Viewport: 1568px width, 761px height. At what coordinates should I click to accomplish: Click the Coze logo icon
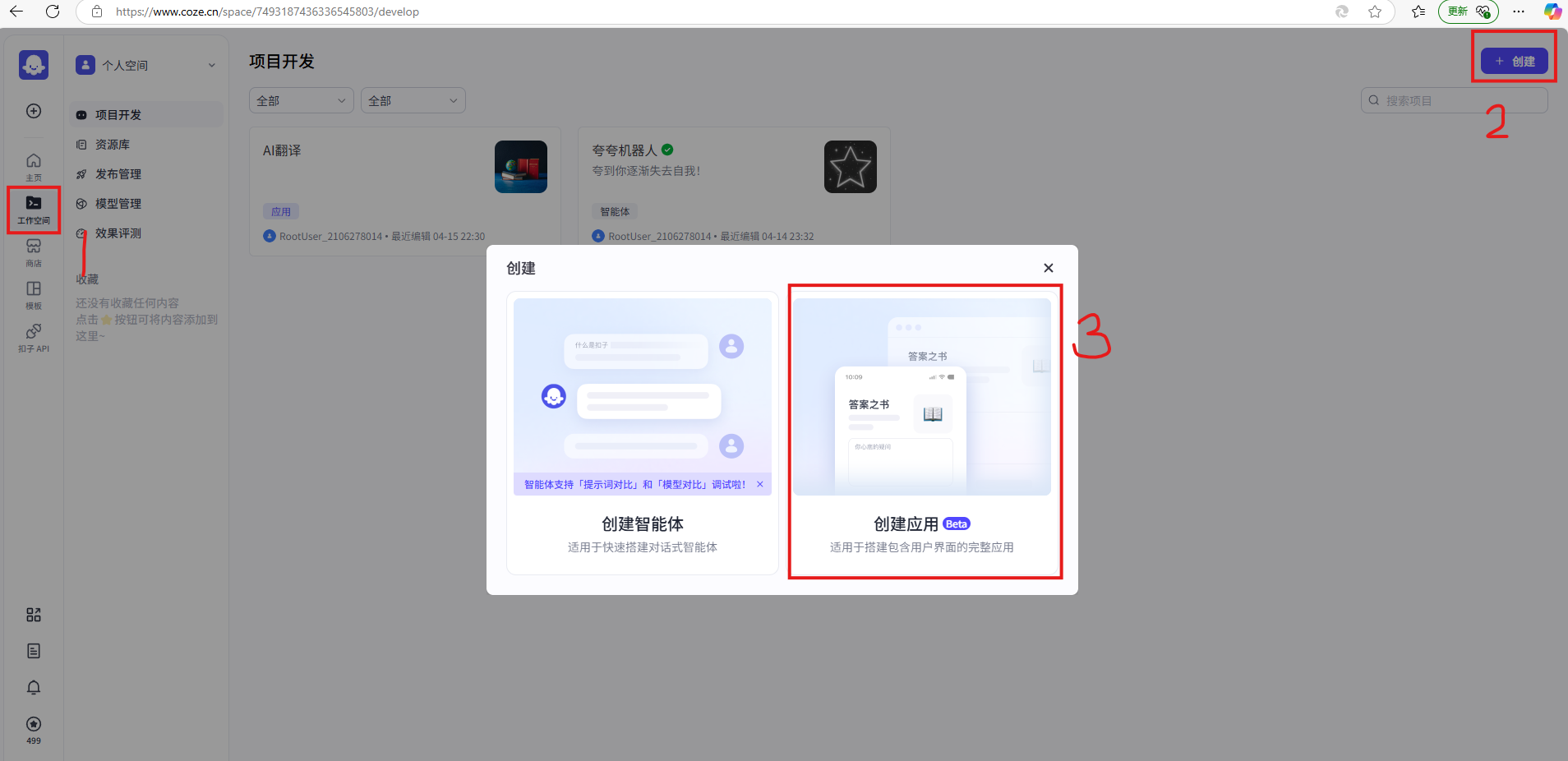(34, 65)
